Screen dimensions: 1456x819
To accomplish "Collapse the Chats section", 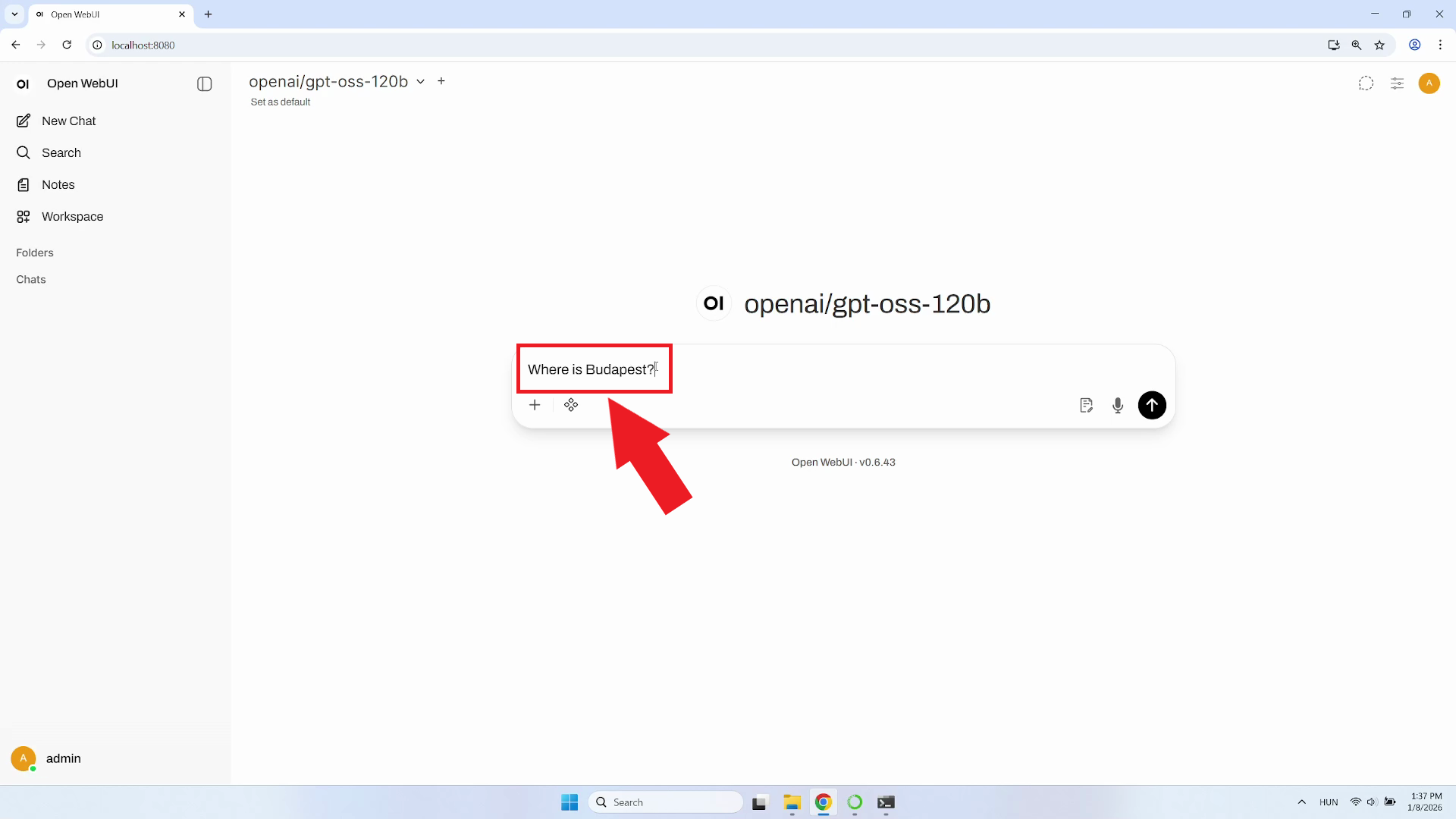I will (x=31, y=280).
